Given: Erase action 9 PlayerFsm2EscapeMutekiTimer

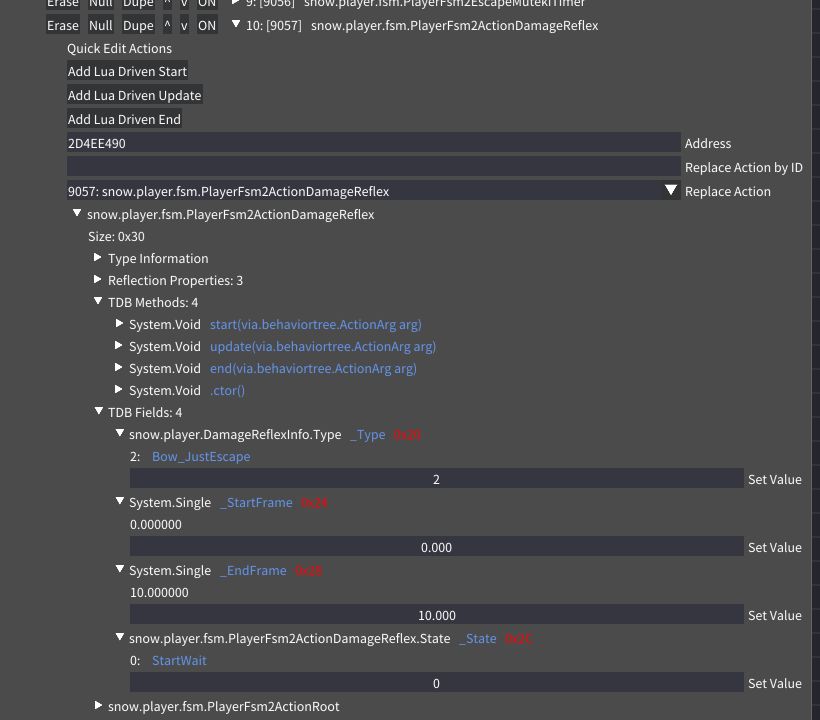Looking at the screenshot, I should coord(63,4).
